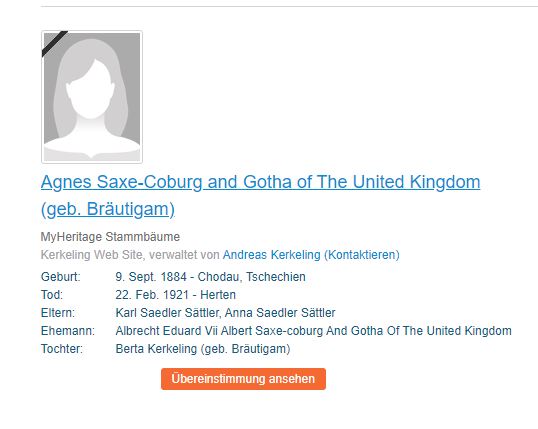Viewport: 538px width, 429px height.
Task: Click husband name Albrecht Eduard Vii Albert
Action: (x=184, y=331)
